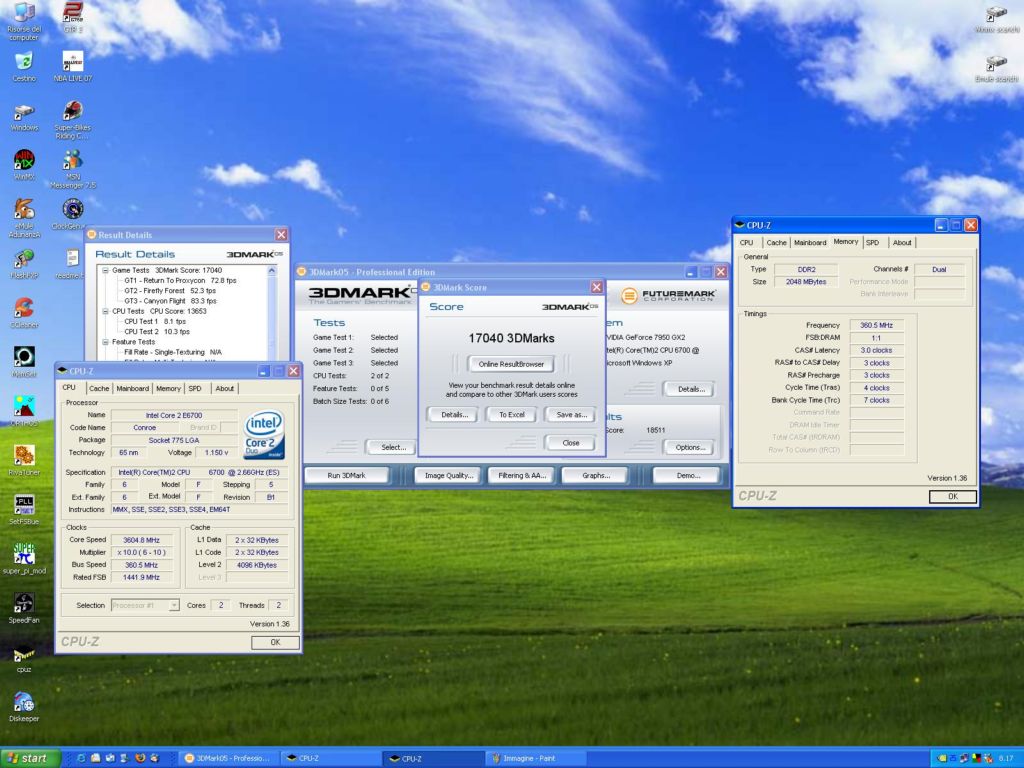Screen dimensions: 1024x768
Task: Click Details button in 3DMark Score dialog
Action: [x=454, y=415]
